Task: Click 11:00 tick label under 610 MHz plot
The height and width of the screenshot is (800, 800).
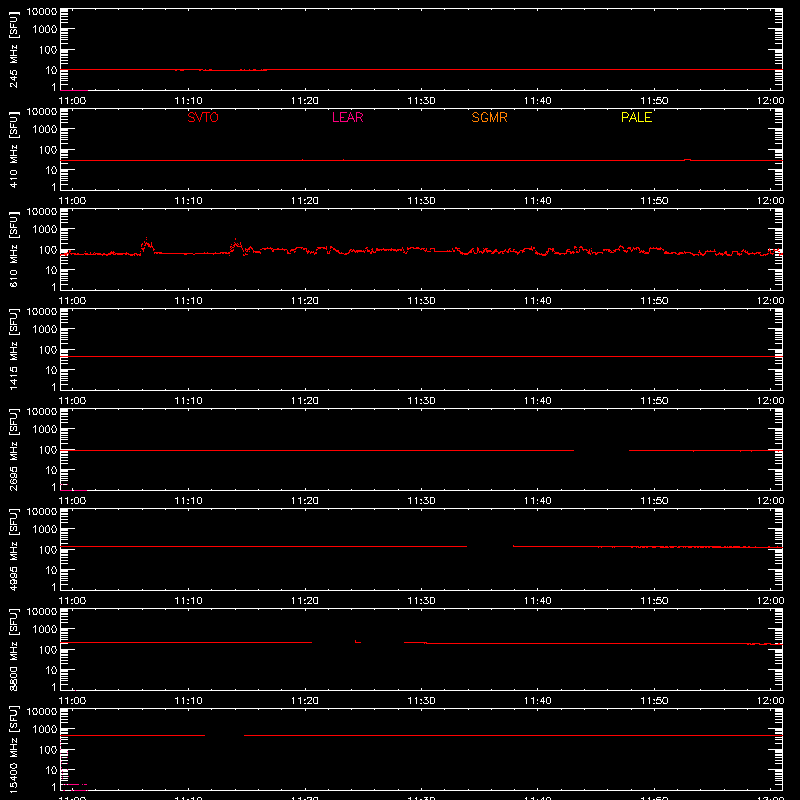Action: (72, 301)
